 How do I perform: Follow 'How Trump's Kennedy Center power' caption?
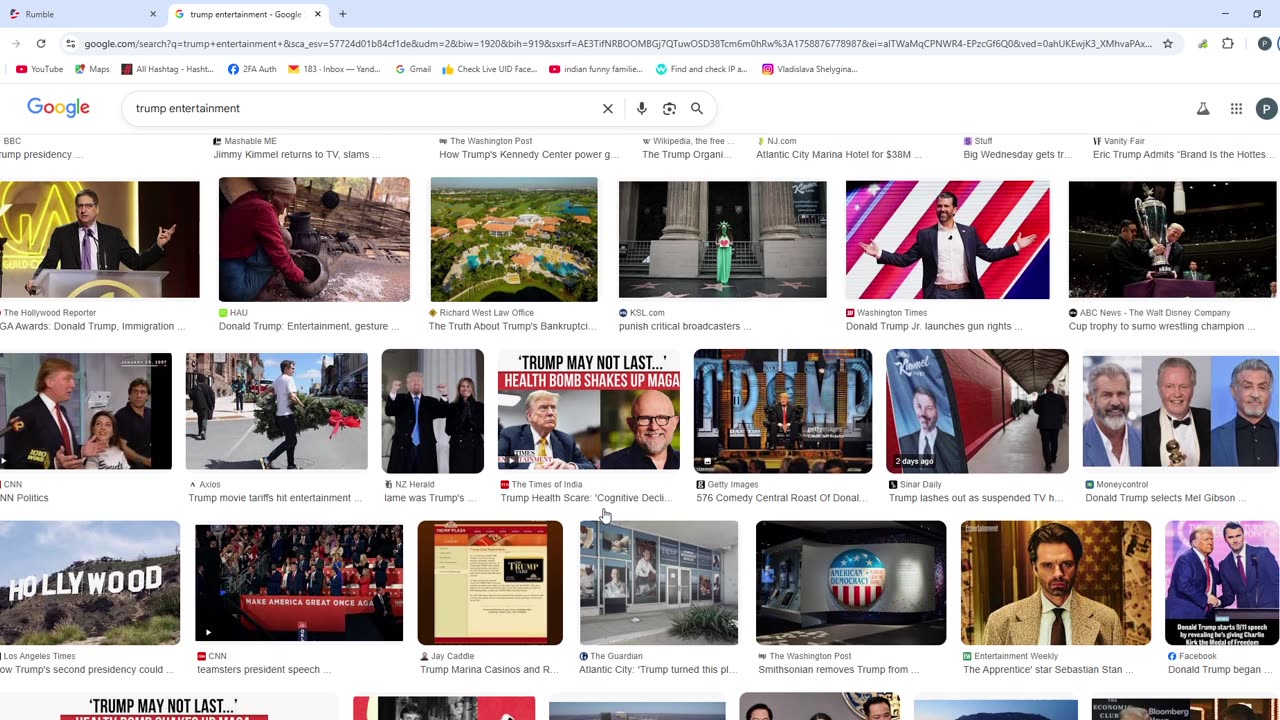(529, 155)
